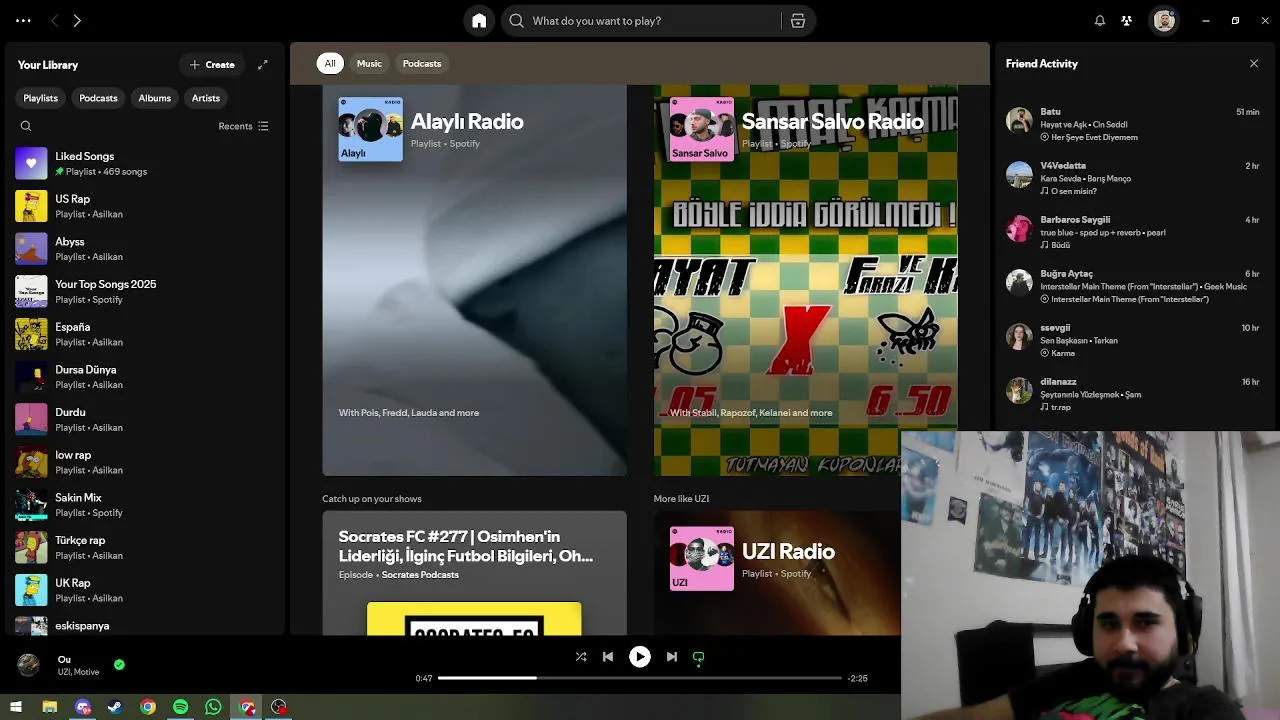Open the UK Rap playlist

(x=145, y=590)
